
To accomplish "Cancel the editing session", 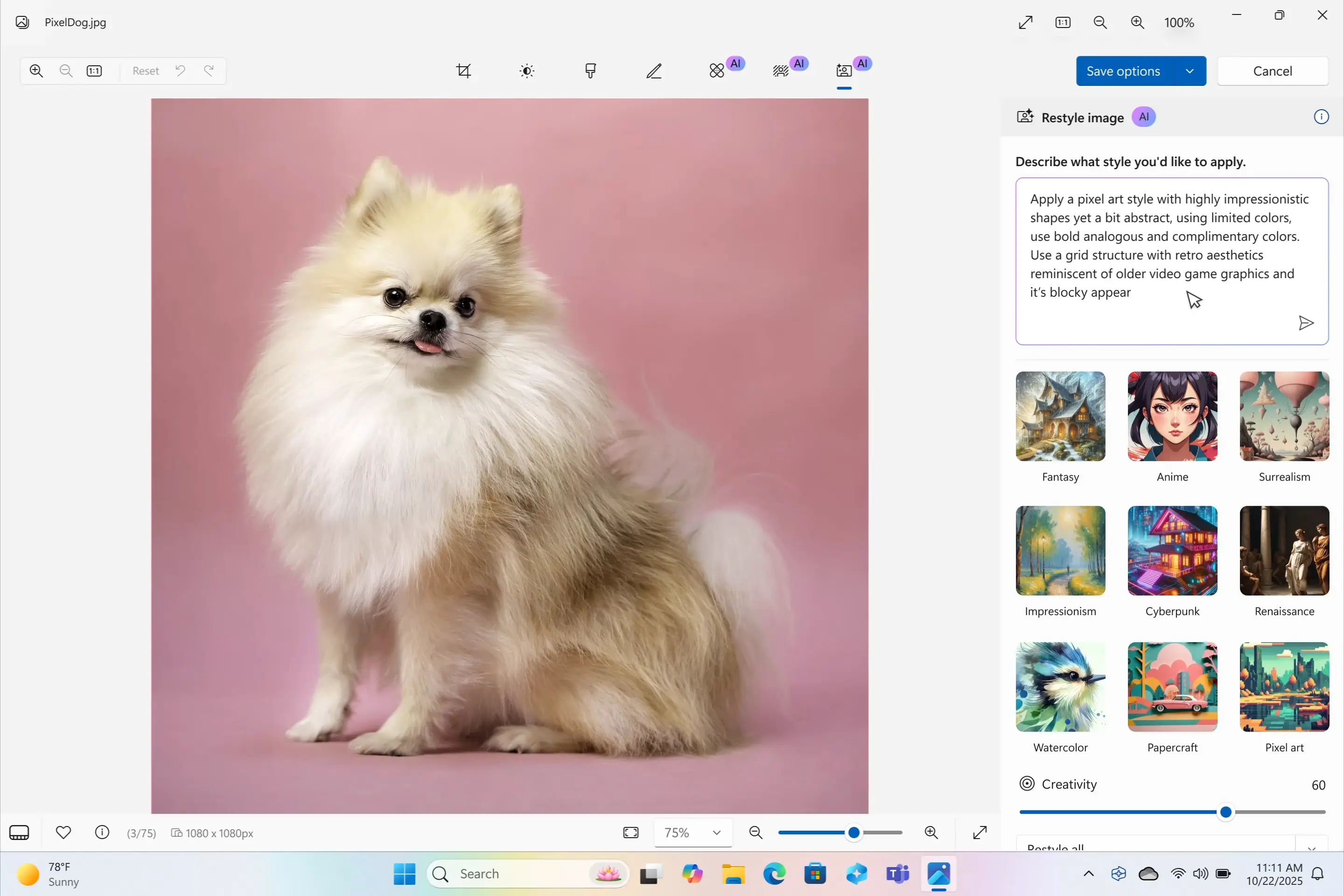I will 1273,71.
